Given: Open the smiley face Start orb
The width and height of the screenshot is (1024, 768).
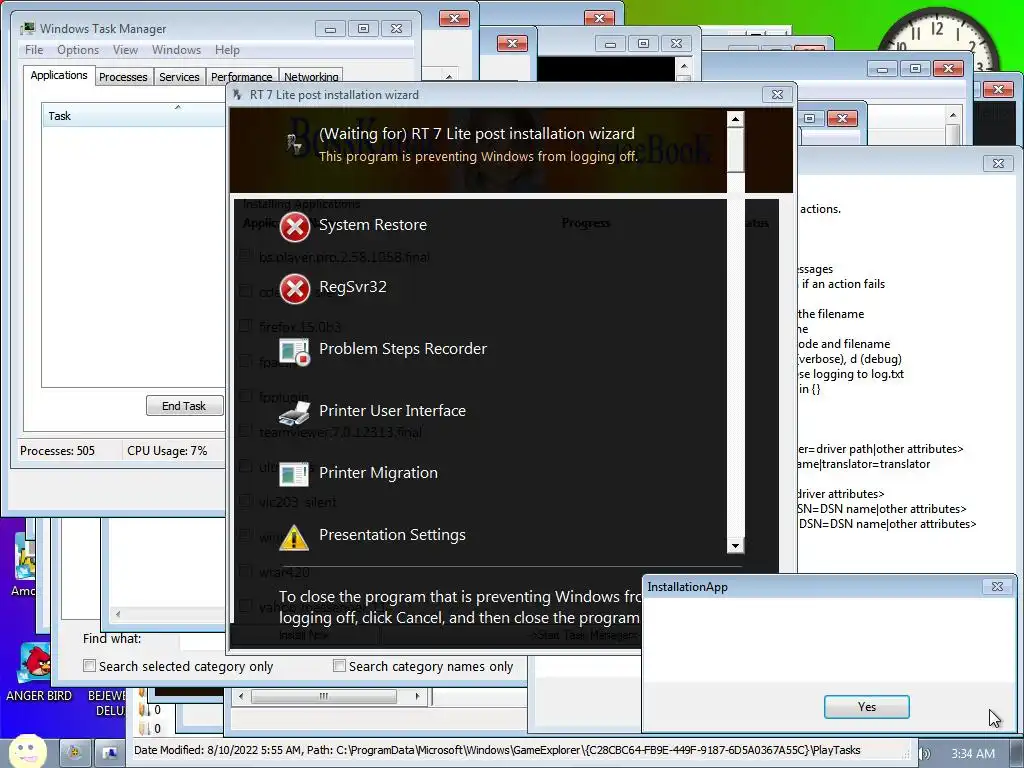Looking at the screenshot, I should tap(27, 752).
